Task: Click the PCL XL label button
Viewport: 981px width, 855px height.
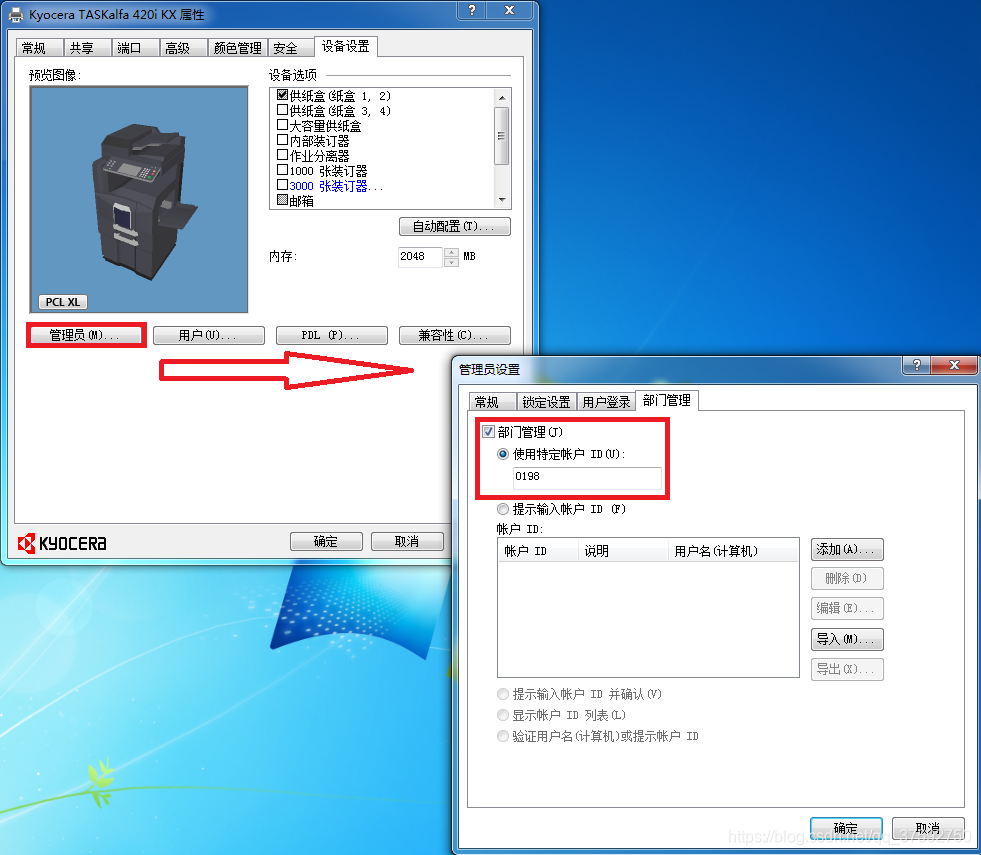Action: [x=63, y=302]
